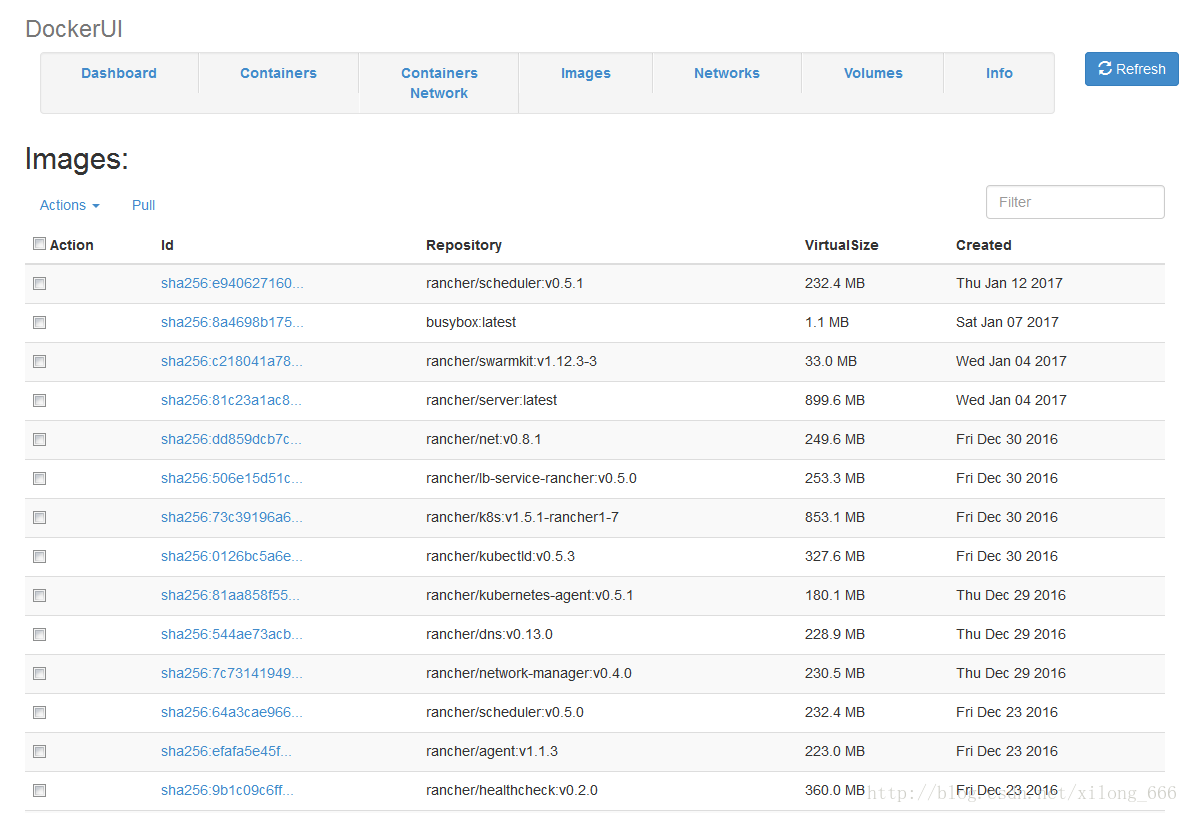Switch to the Containers tab
Viewport: 1188px width, 813px height.
click(278, 73)
